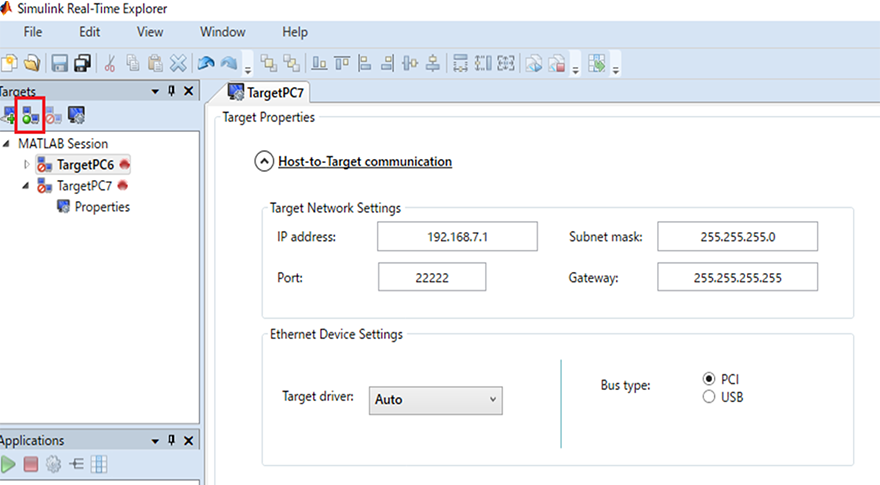This screenshot has height=485, width=880.
Task: Click the Paste clipboard icon
Action: tap(155, 63)
